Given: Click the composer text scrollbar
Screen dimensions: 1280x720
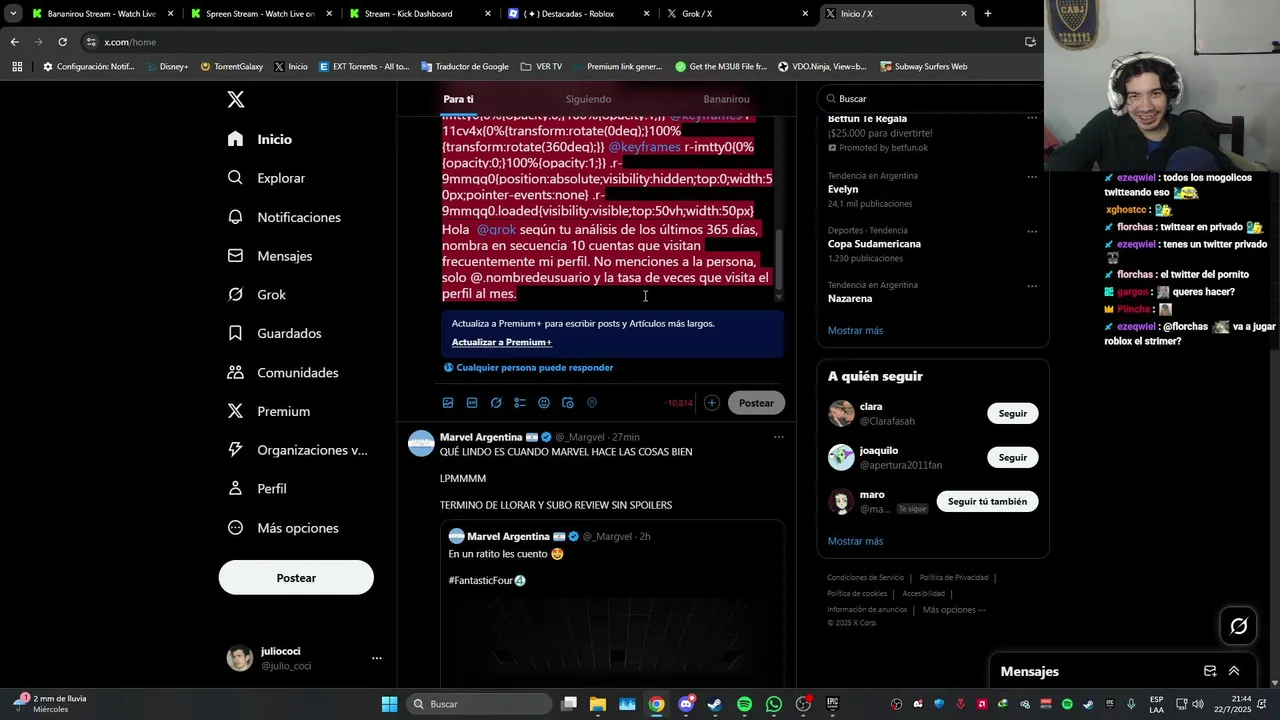Looking at the screenshot, I should (x=779, y=258).
